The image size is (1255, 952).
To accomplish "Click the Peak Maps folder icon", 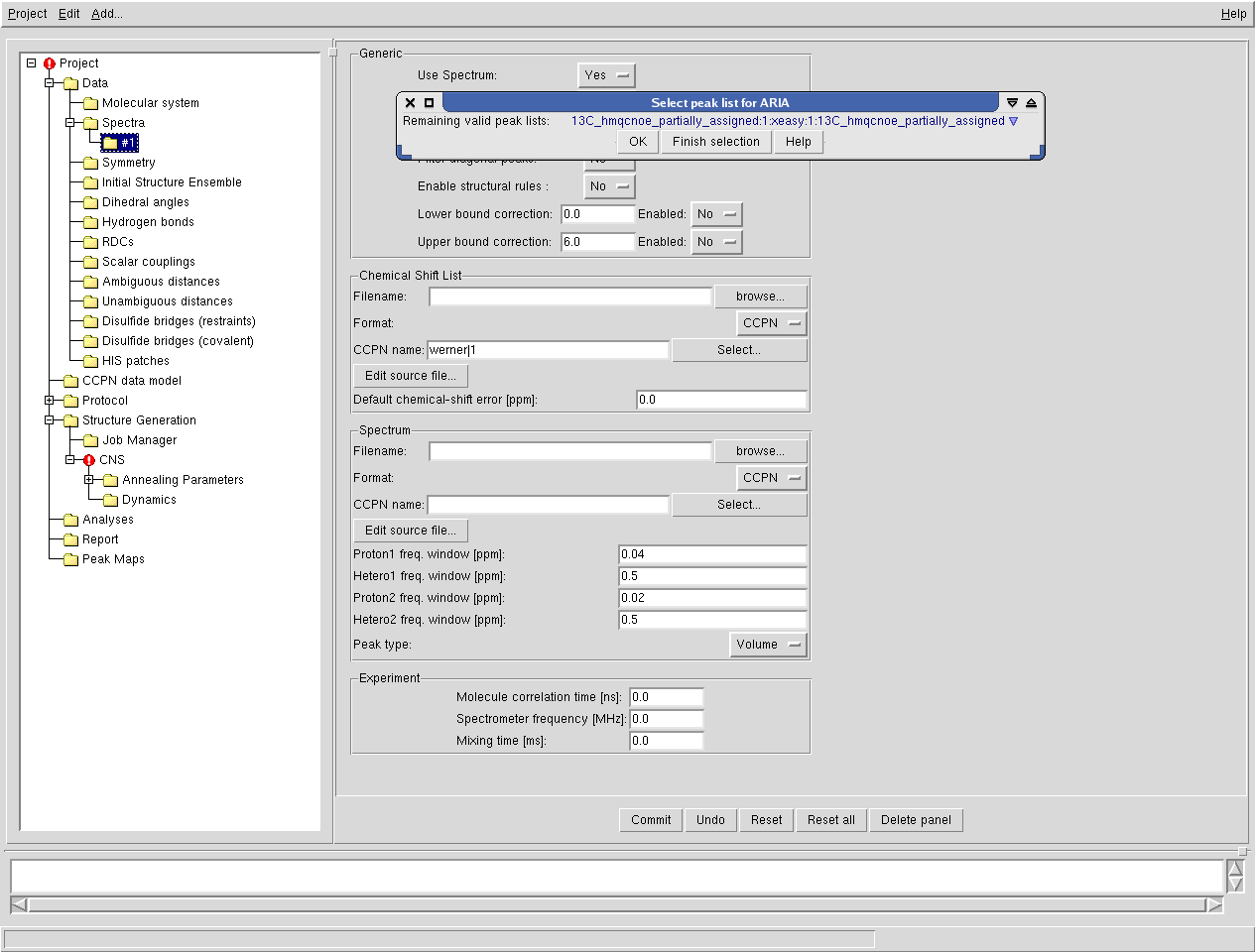I will pyautogui.click(x=70, y=559).
